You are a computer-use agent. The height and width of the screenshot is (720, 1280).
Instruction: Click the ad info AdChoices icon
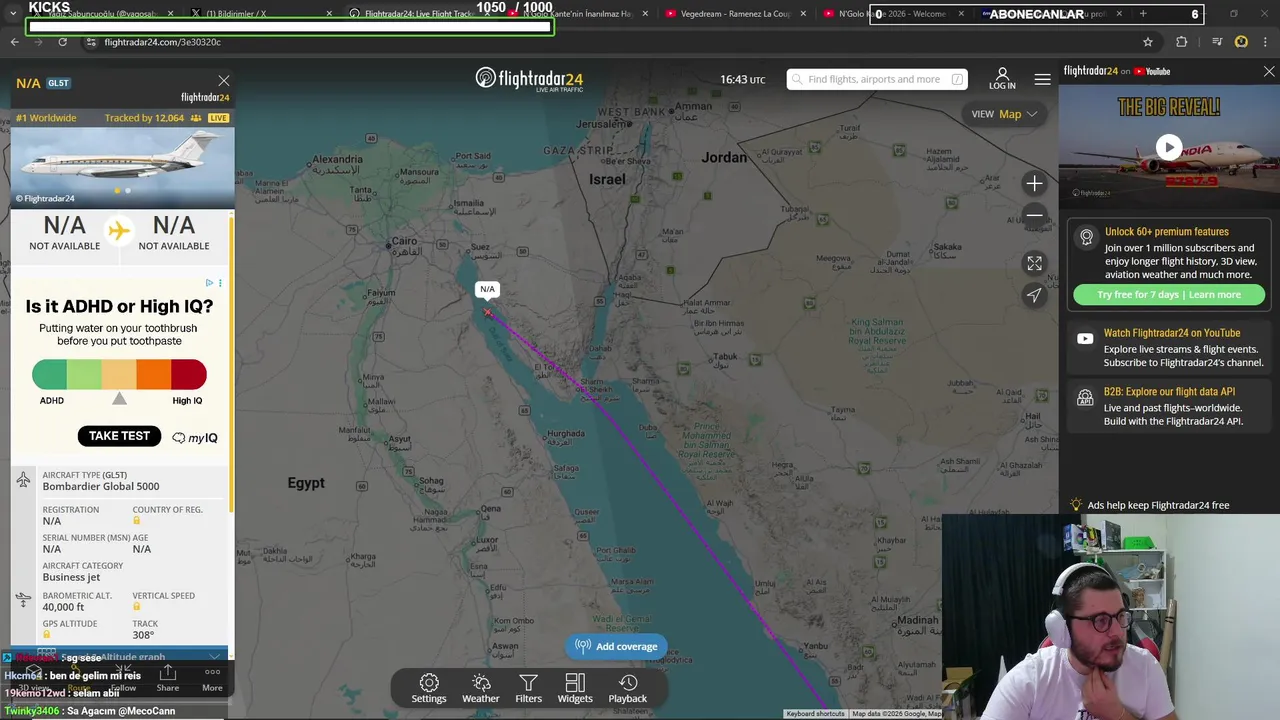coord(209,283)
